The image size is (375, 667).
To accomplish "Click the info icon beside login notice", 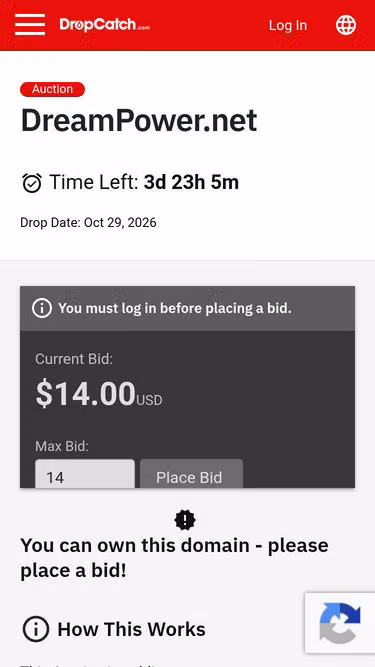I will 42,308.
